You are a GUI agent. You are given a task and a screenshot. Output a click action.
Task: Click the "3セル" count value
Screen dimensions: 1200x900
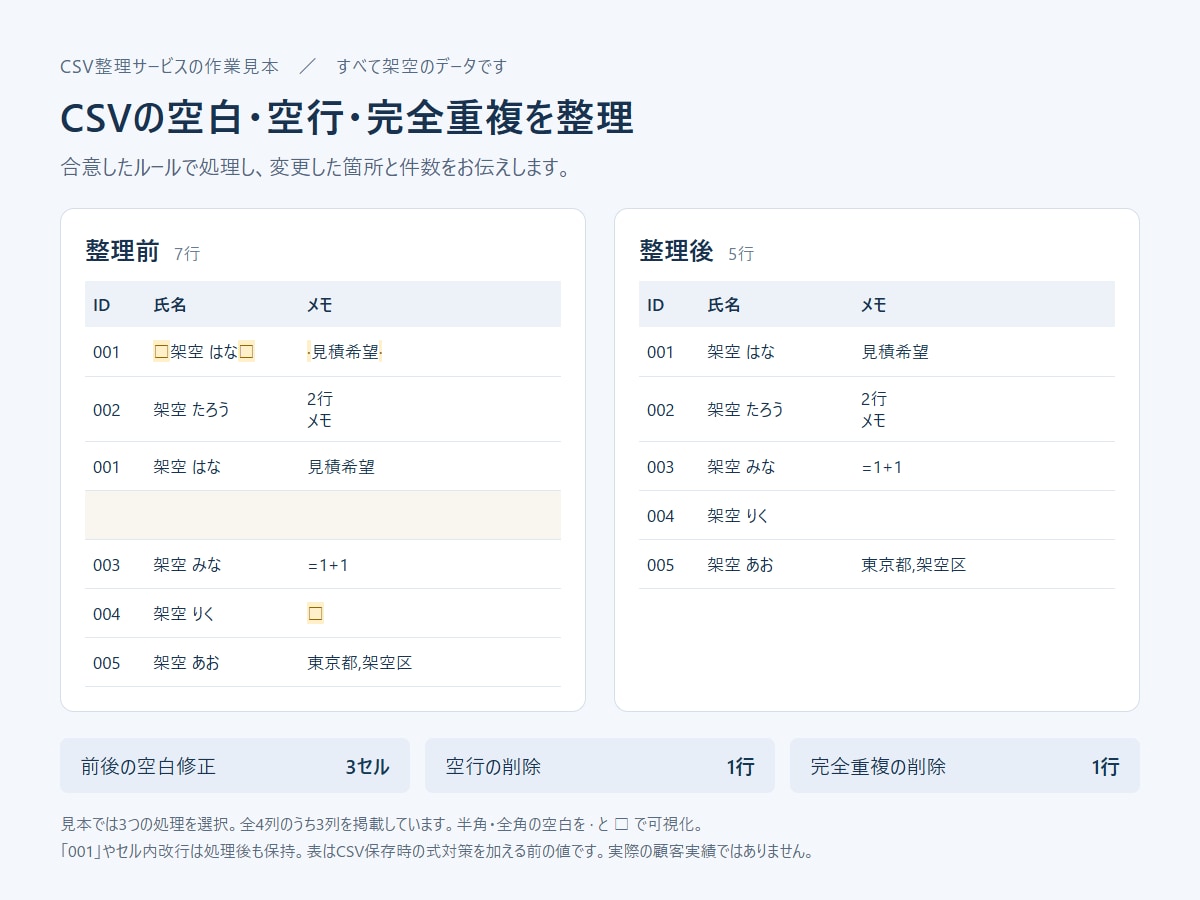tap(367, 767)
